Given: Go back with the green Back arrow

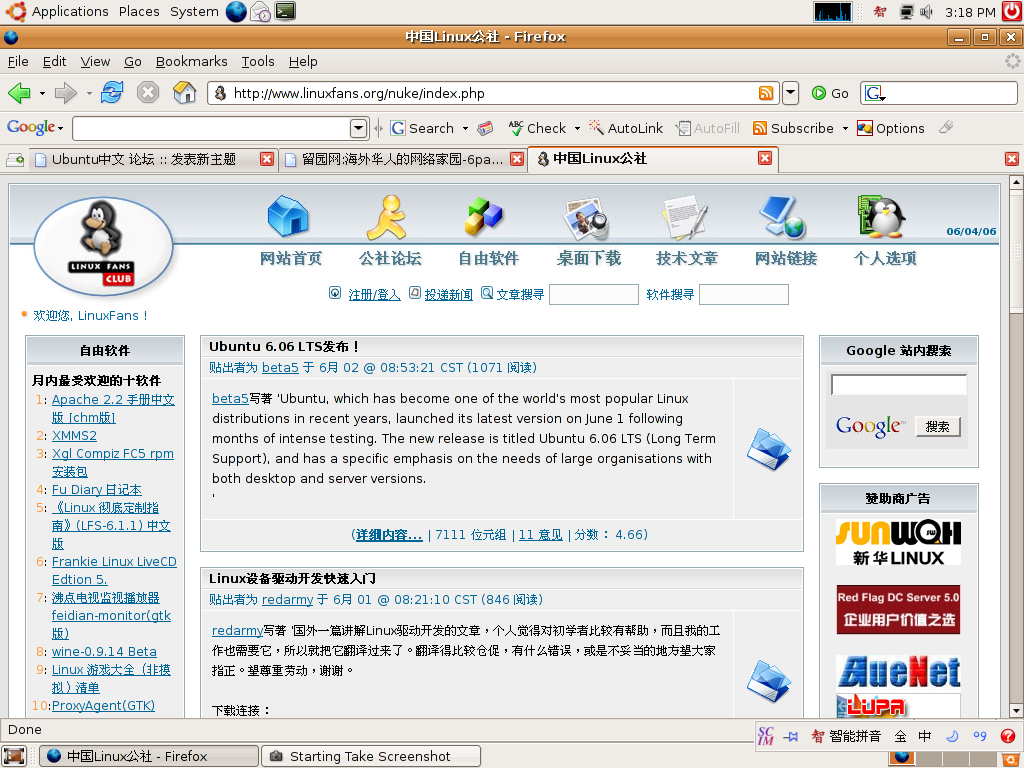Looking at the screenshot, I should [19, 93].
